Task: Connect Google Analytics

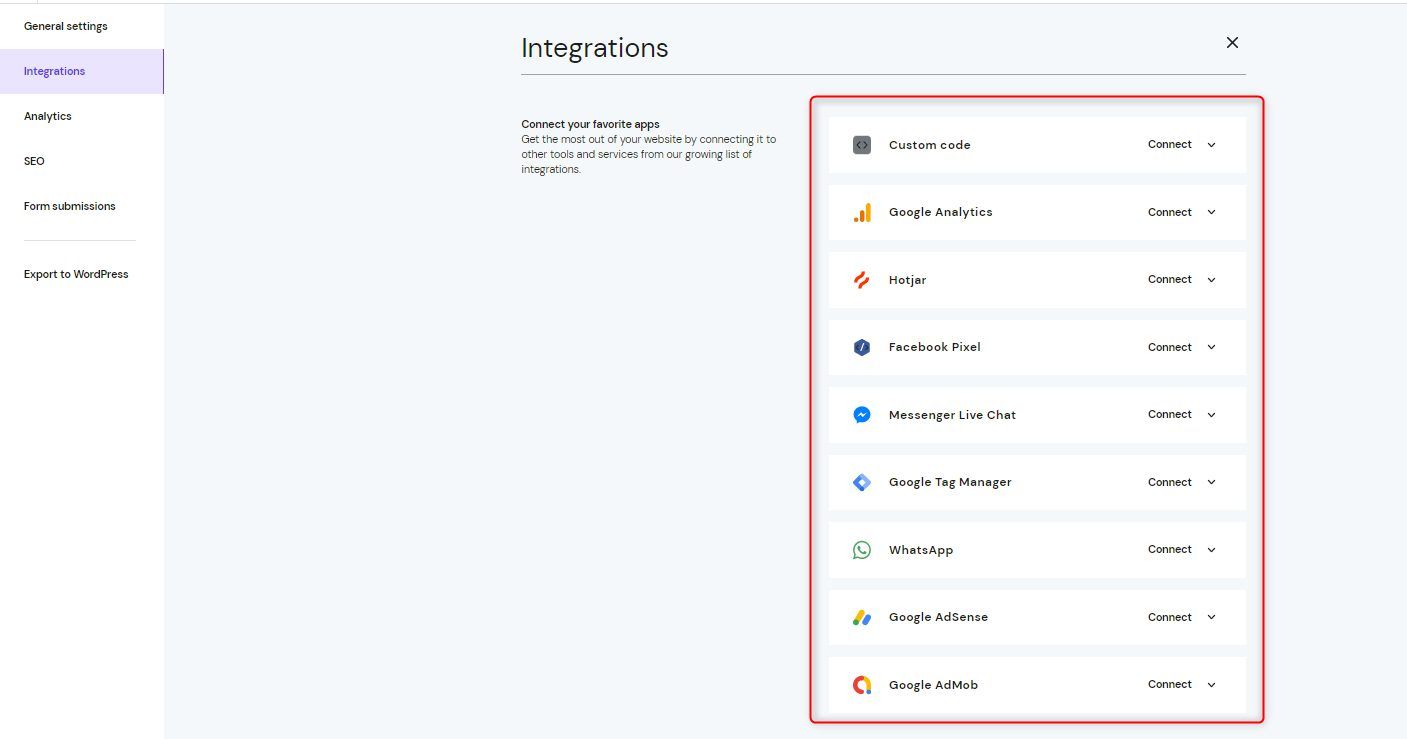Action: click(x=1169, y=212)
